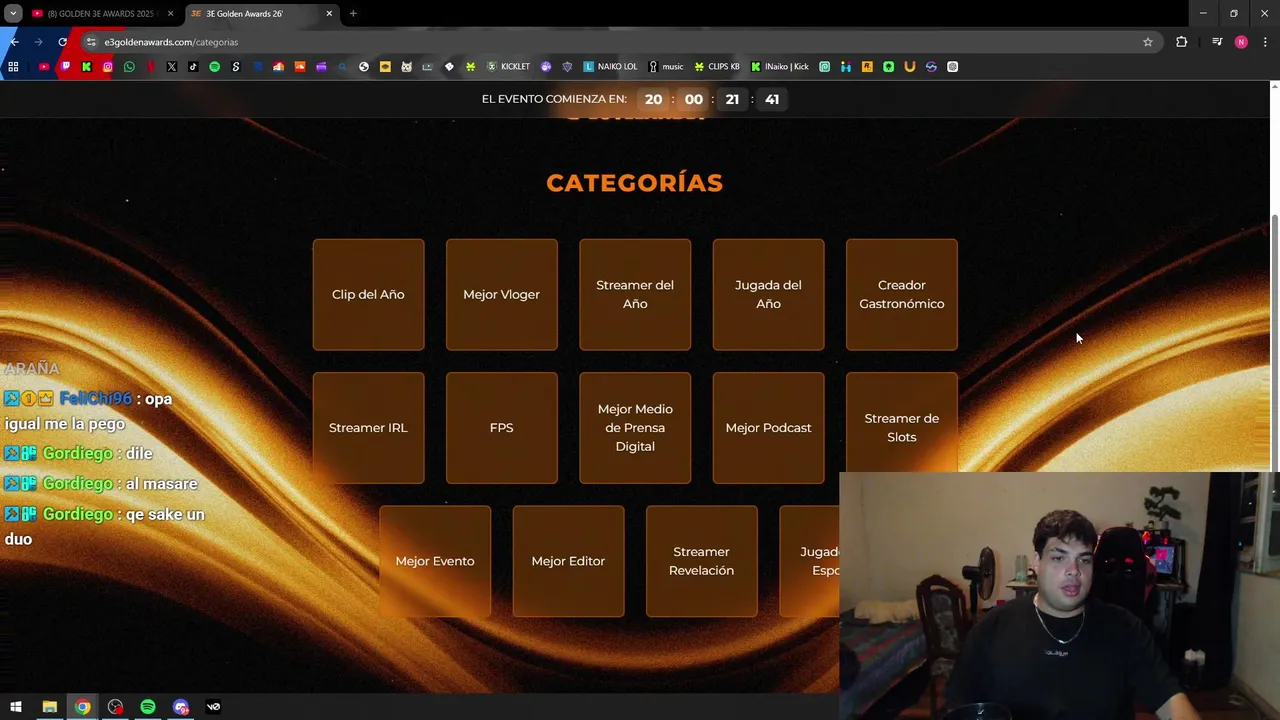Screen dimensions: 1280x720
Task: View site information icon in address bar
Action: pos(91,42)
